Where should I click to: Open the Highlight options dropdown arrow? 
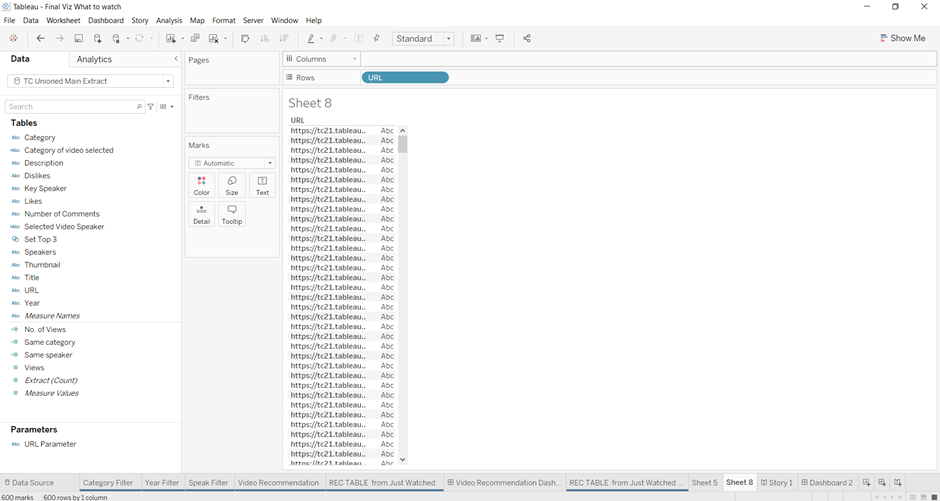tap(321, 38)
